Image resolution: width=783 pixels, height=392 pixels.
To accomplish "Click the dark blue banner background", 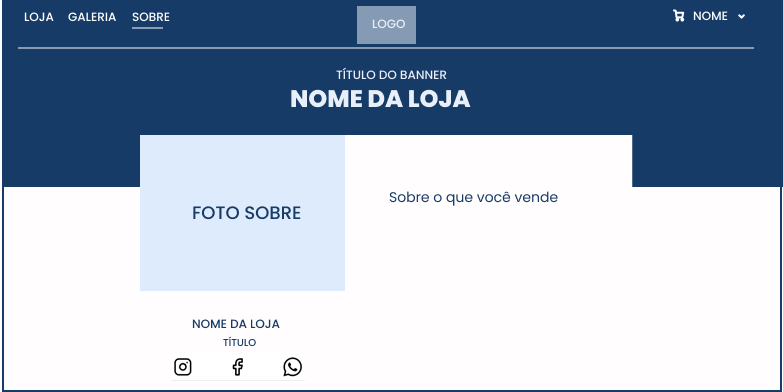I will click(x=699, y=120).
